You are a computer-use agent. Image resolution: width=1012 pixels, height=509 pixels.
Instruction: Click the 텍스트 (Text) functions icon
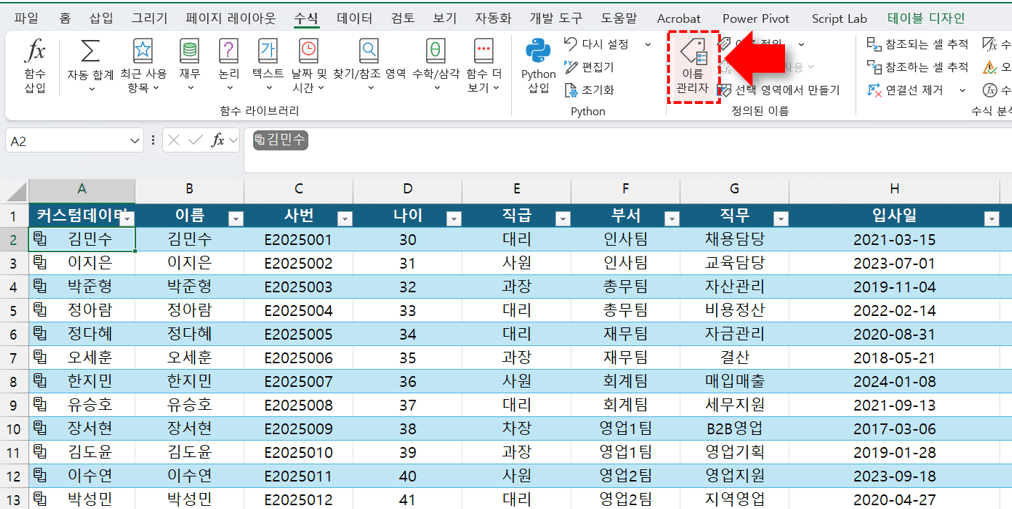coord(268,52)
